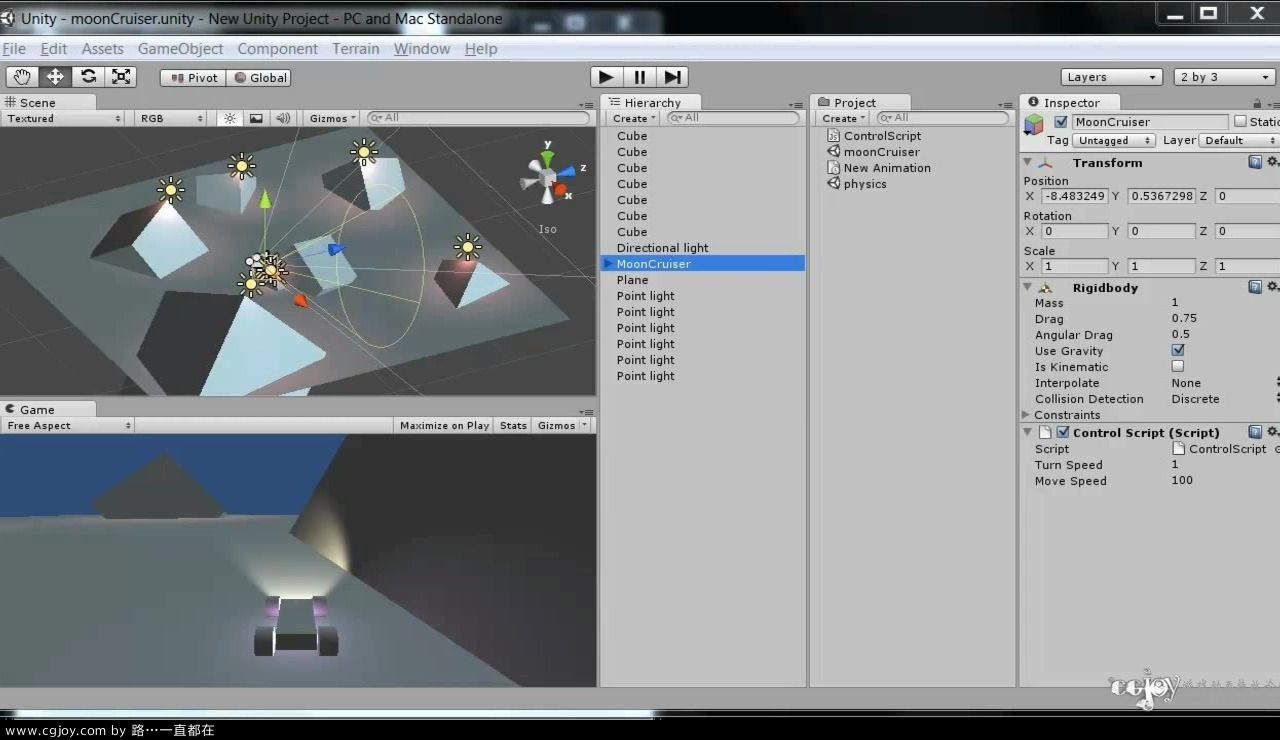Open Project Create button
Viewport: 1280px width, 740px height.
pyautogui.click(x=844, y=118)
